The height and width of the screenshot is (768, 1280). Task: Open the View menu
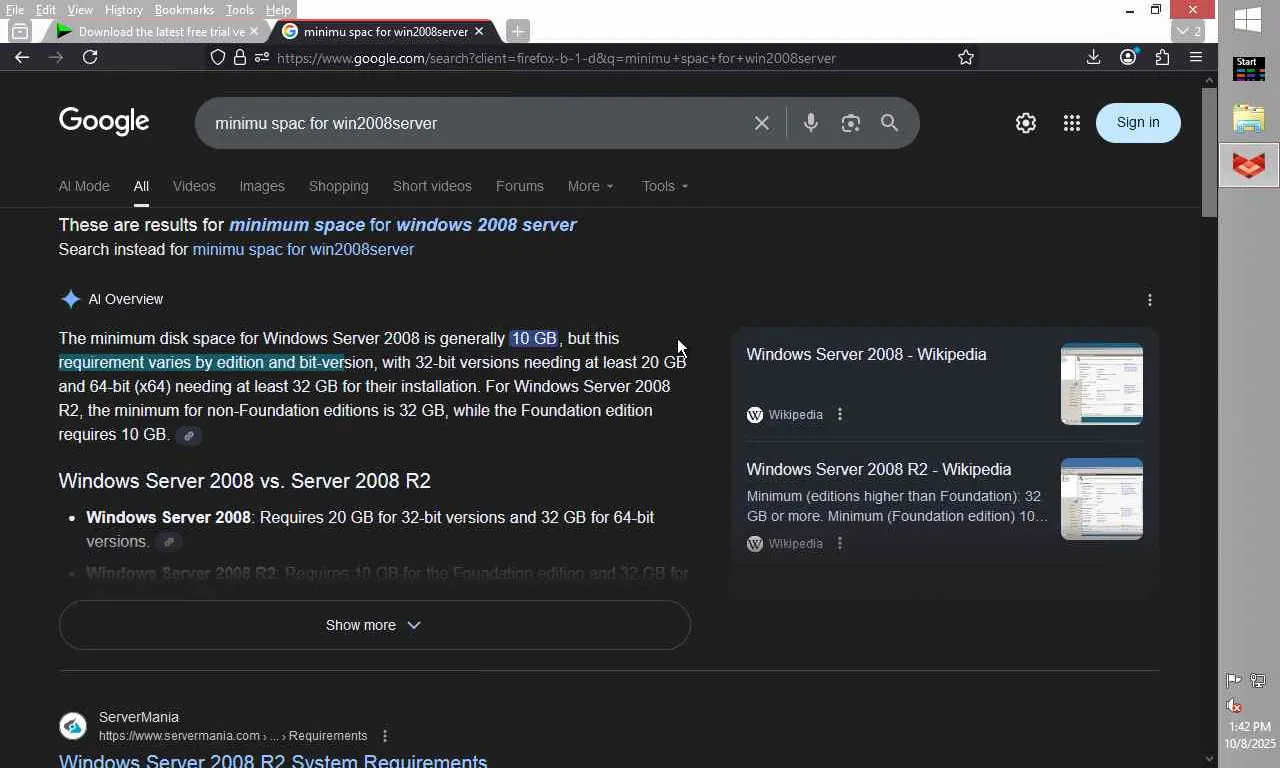tap(80, 10)
